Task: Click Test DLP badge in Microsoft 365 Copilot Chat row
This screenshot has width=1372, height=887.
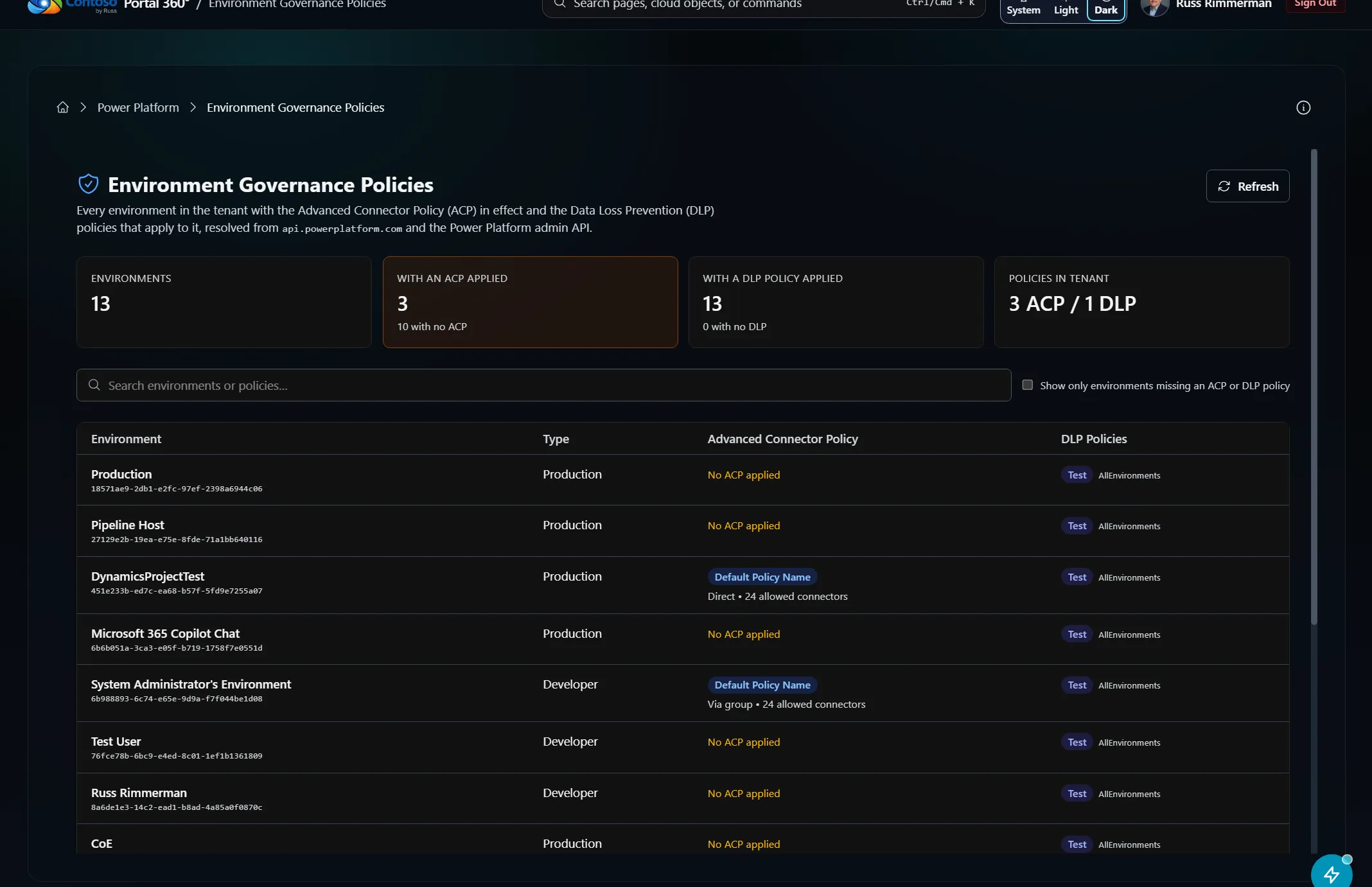Action: tap(1077, 634)
